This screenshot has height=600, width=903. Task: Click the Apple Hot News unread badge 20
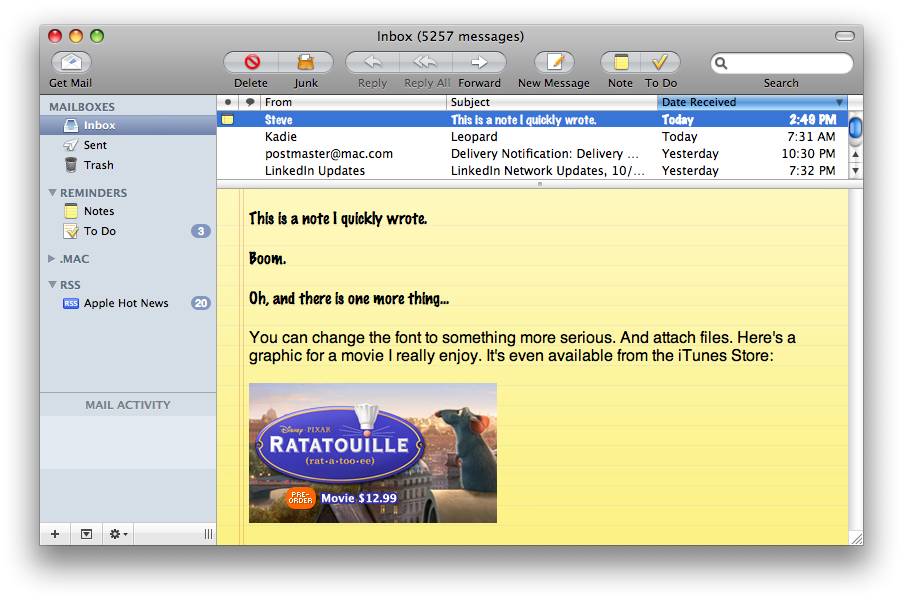[200, 303]
